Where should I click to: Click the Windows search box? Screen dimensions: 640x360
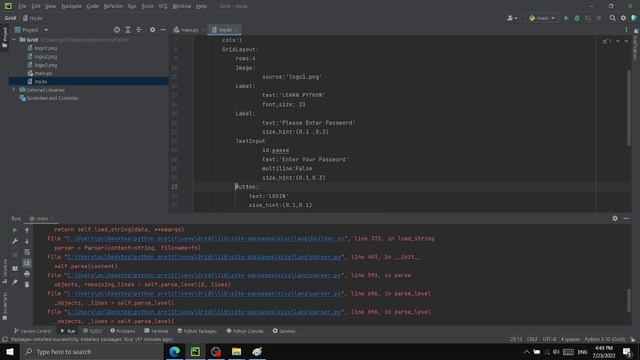[91, 351]
